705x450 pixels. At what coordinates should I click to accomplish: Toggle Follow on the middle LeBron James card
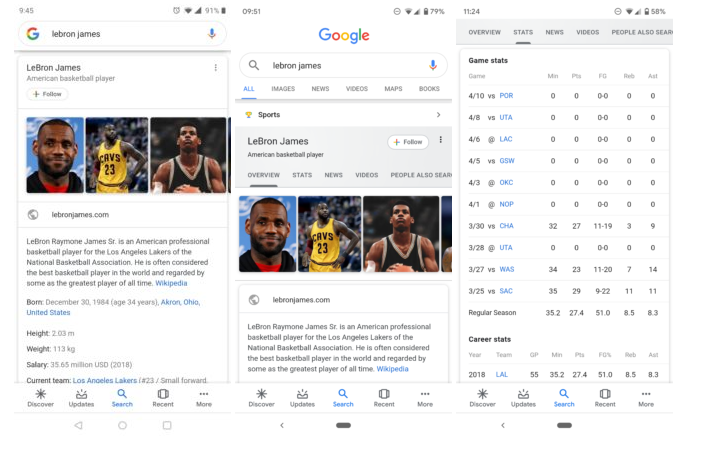[x=408, y=142]
